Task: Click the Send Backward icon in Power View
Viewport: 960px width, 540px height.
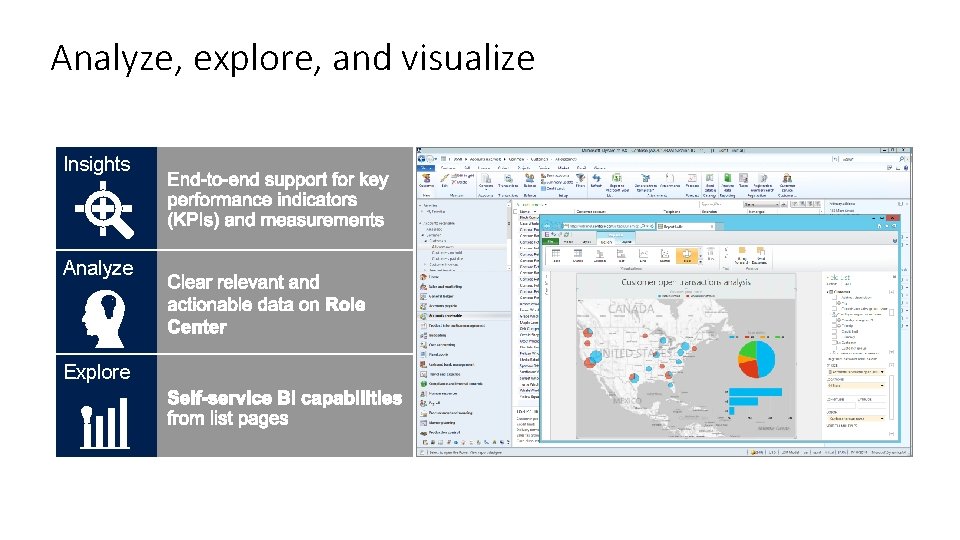Action: pos(760,256)
